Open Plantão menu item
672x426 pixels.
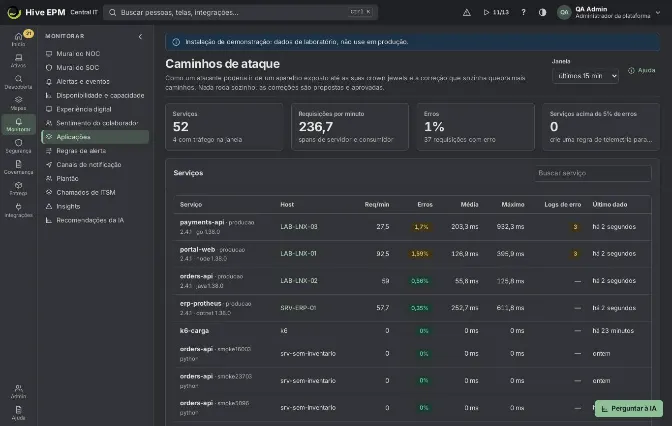[x=95, y=178]
